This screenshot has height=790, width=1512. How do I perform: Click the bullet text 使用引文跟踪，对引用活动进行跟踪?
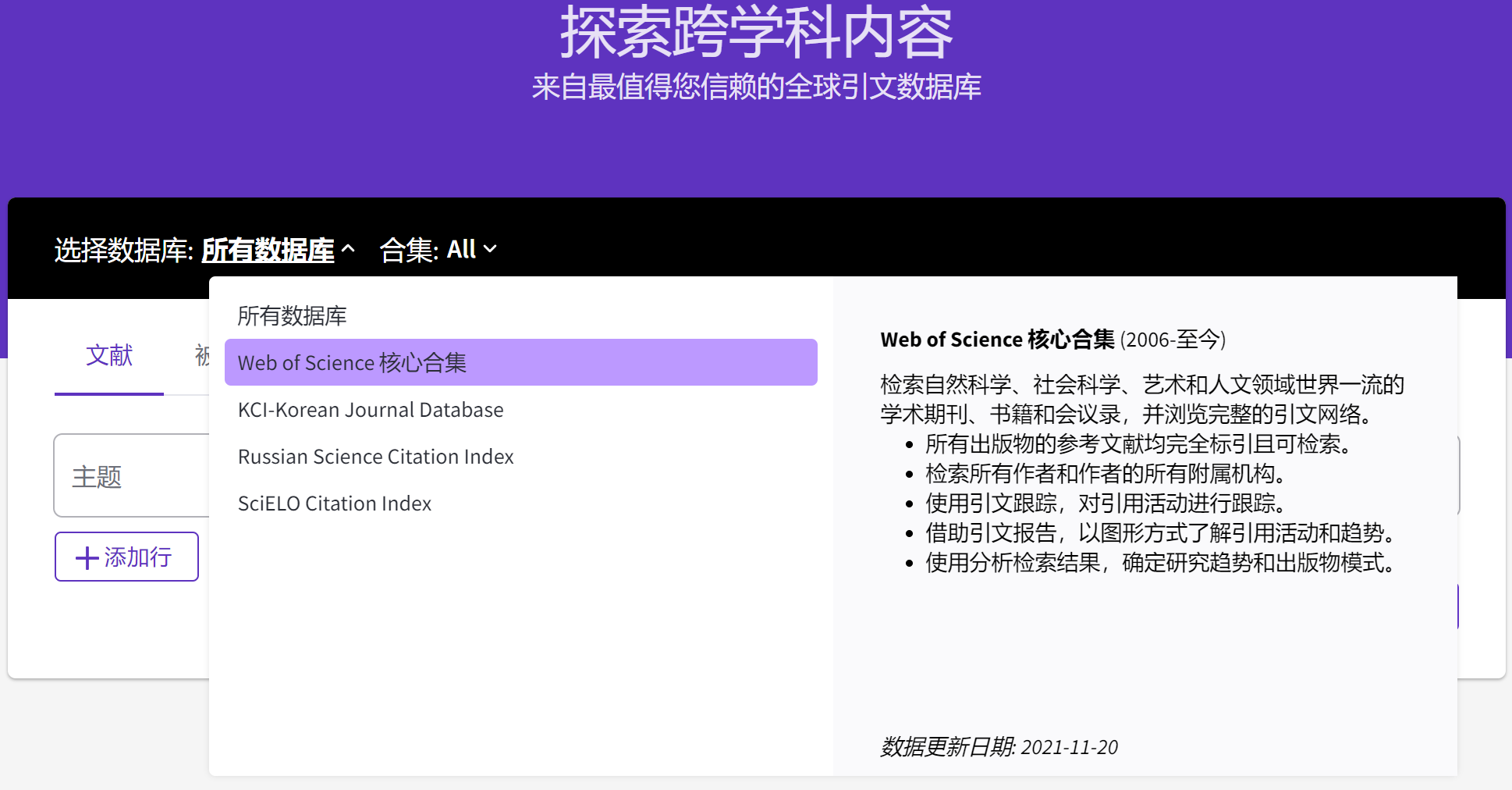point(1106,503)
